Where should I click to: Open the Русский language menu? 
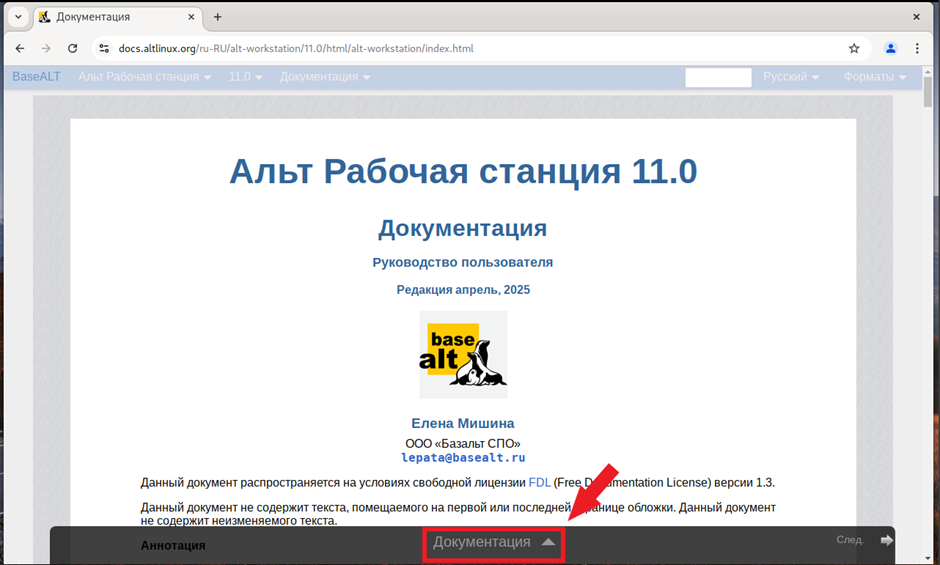tap(790, 77)
